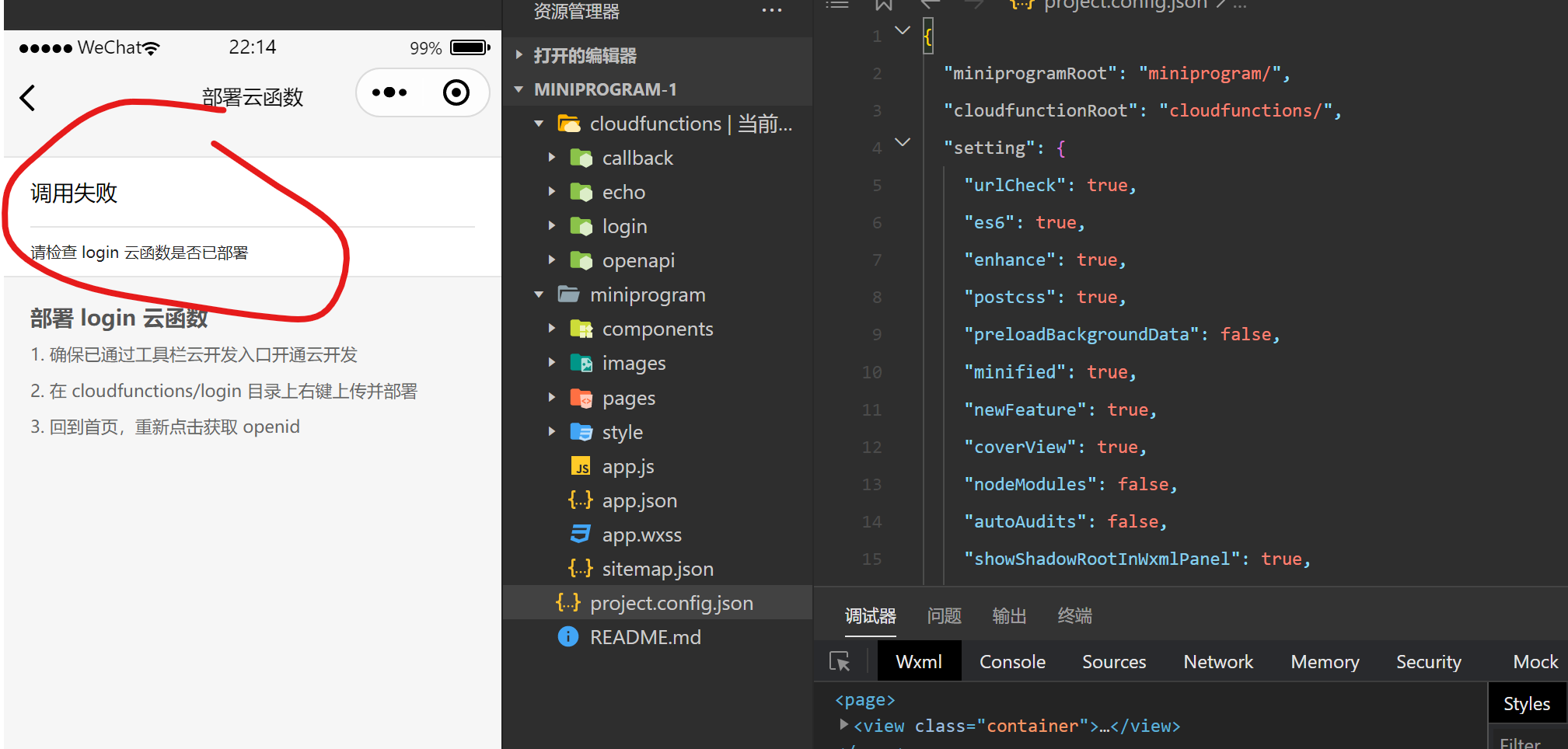Click the openapi cloud function folder icon

[581, 260]
